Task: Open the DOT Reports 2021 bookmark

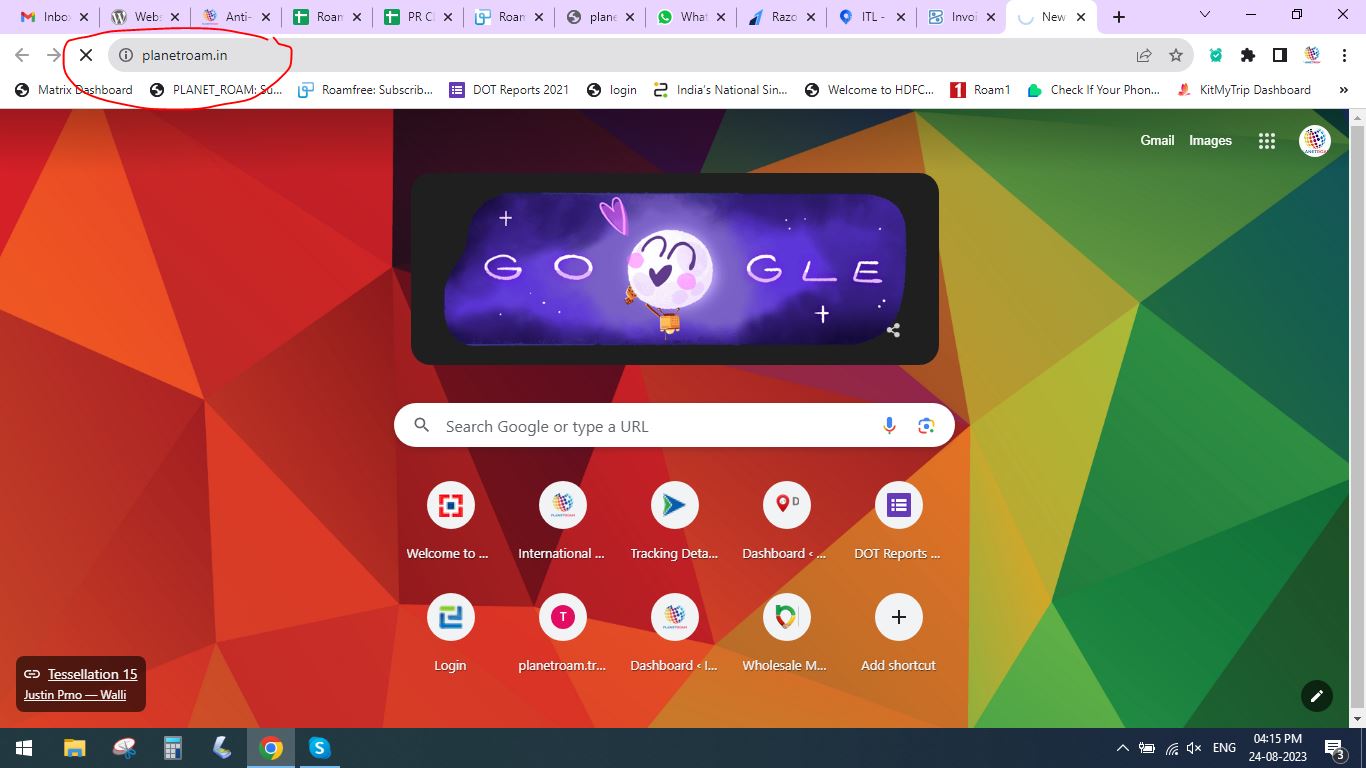Action: (x=509, y=90)
